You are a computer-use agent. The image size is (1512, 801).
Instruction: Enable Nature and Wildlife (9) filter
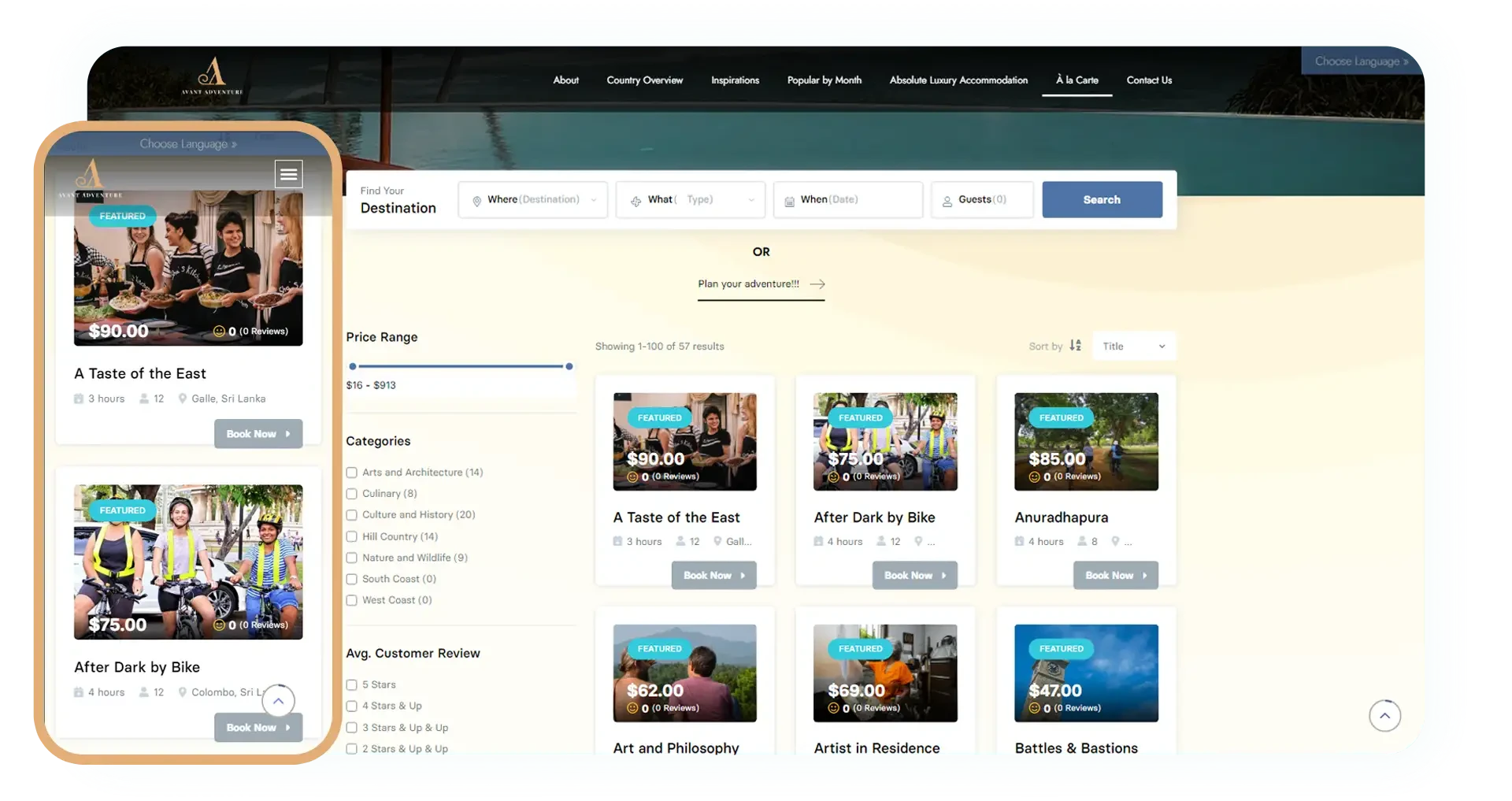click(x=352, y=558)
